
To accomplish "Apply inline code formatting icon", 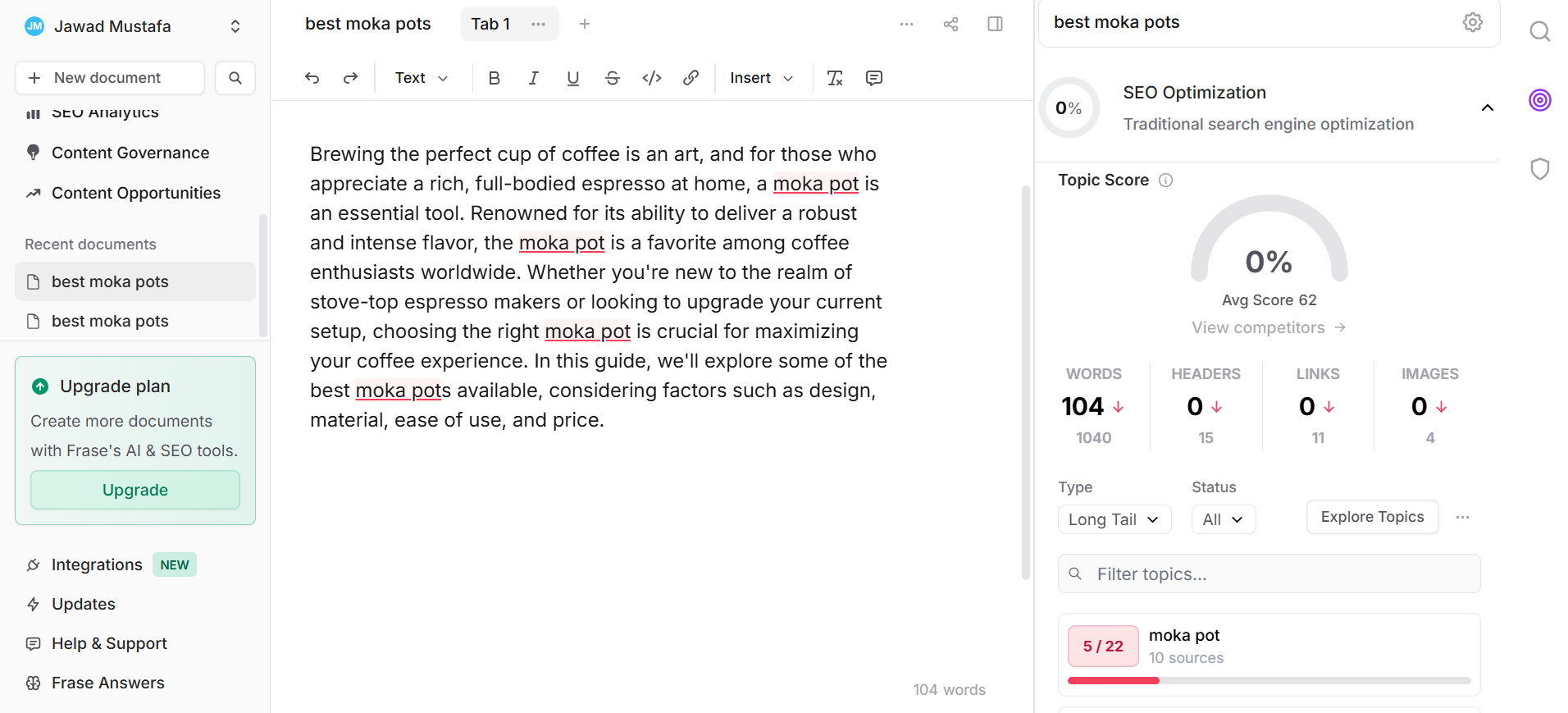I will (x=652, y=78).
